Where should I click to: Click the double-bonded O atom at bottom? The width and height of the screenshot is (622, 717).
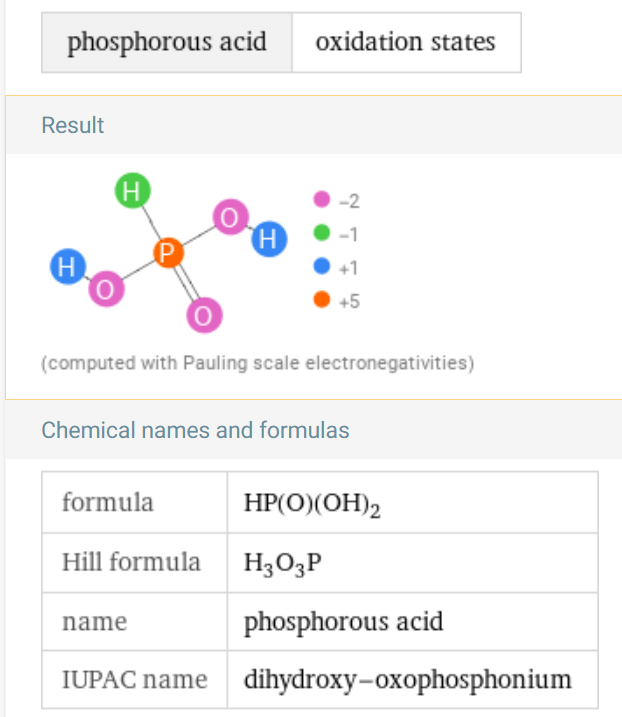tap(204, 316)
